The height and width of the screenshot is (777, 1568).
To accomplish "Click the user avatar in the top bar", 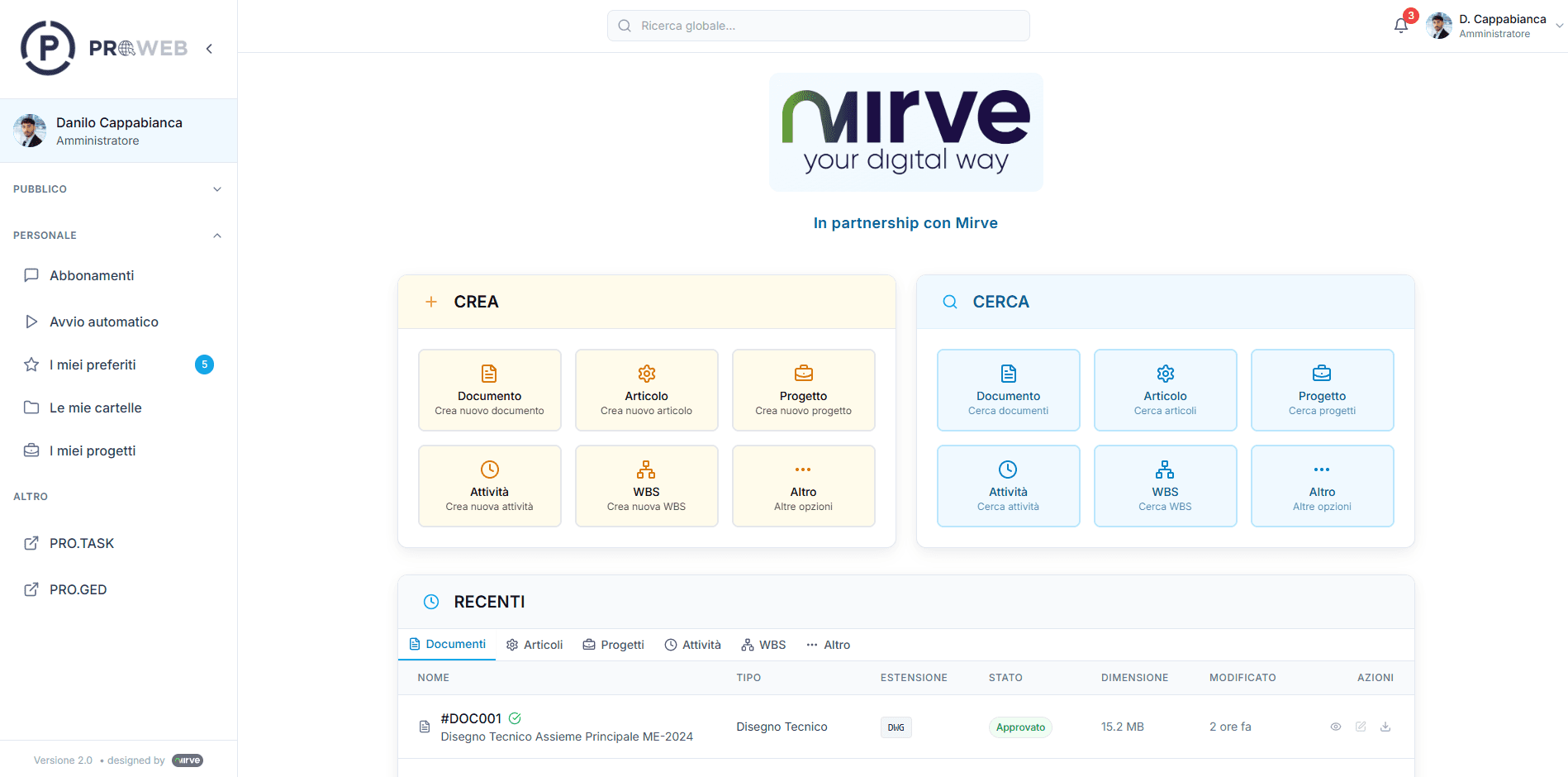I will [x=1439, y=26].
